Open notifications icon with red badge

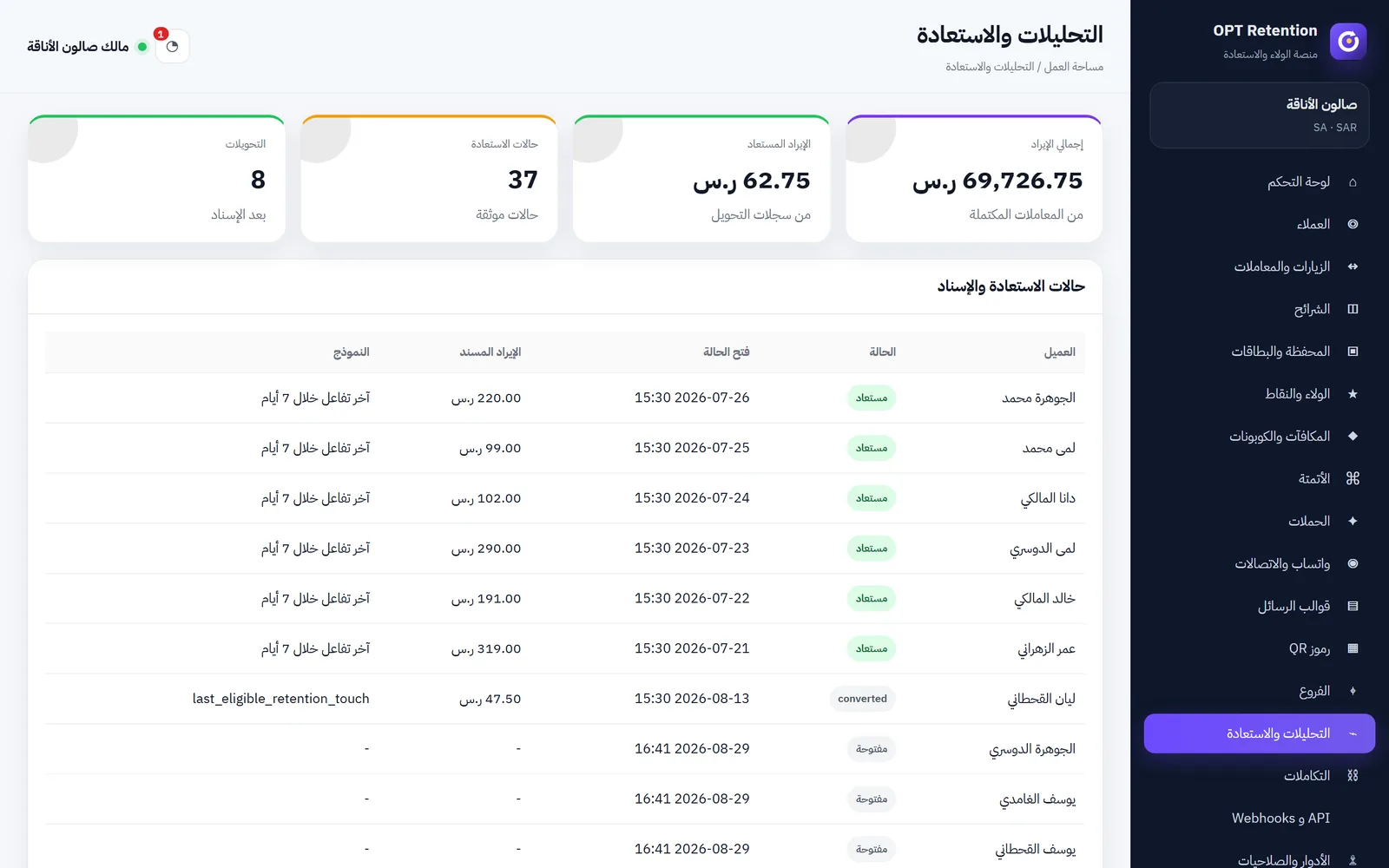point(172,46)
